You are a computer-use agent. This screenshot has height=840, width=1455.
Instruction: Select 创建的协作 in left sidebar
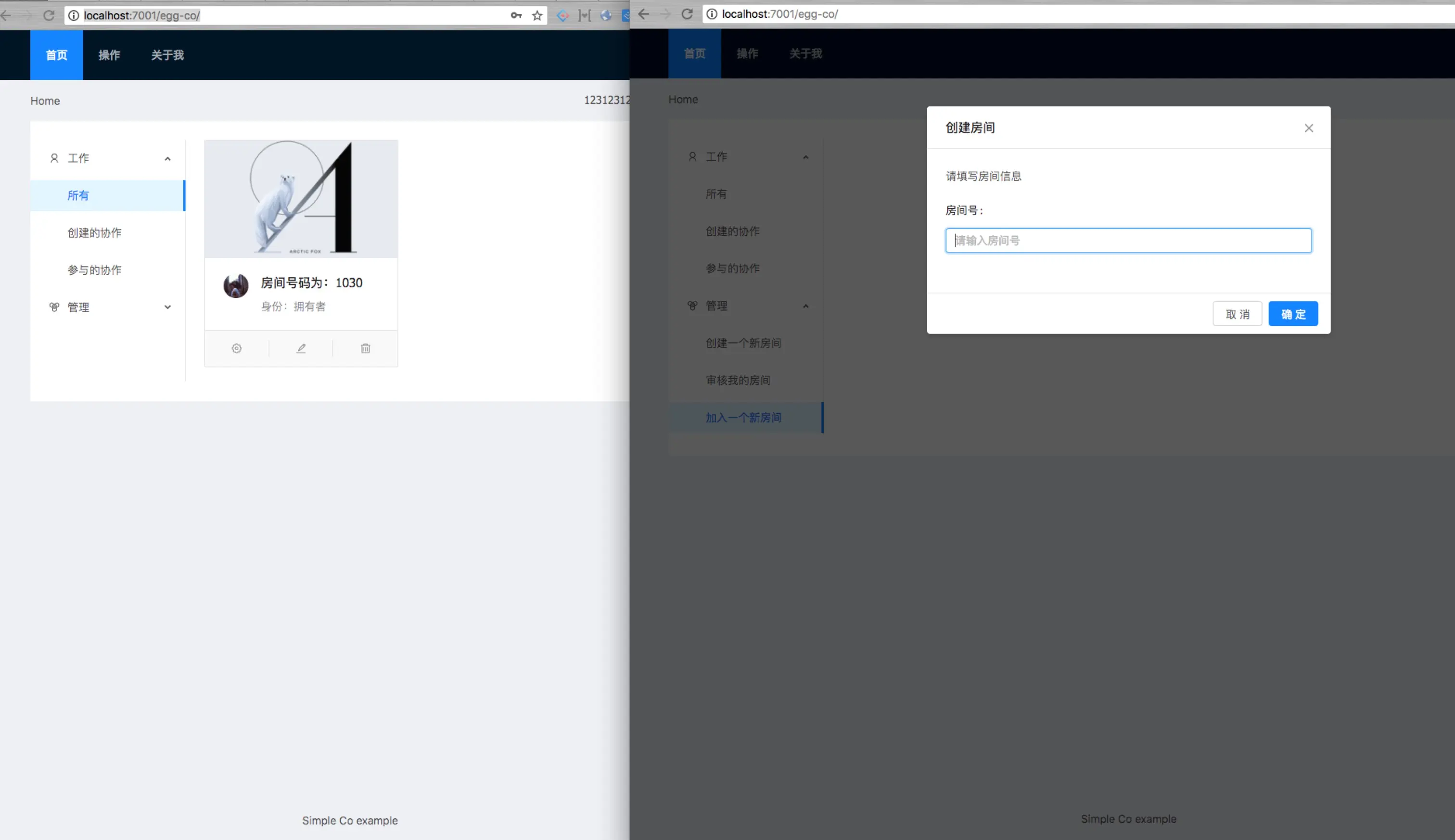pos(95,232)
